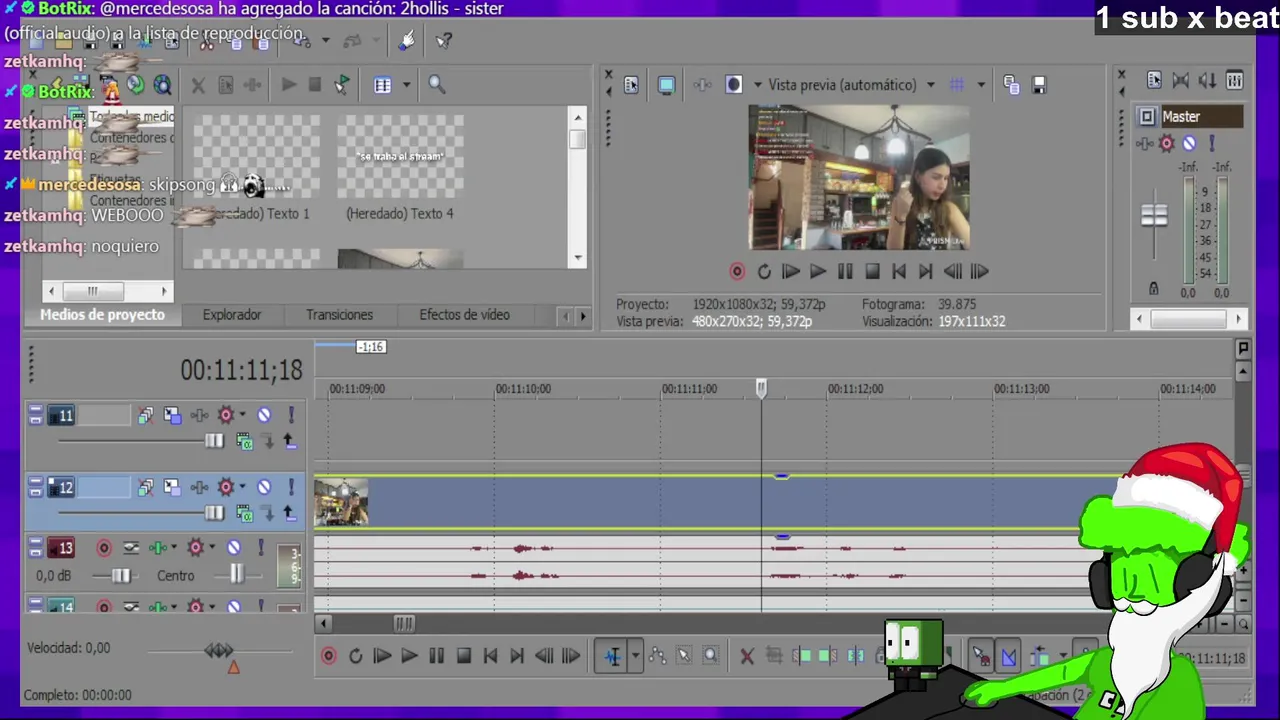Image resolution: width=1280 pixels, height=720 pixels.
Task: Solo video track 11
Action: (291, 415)
